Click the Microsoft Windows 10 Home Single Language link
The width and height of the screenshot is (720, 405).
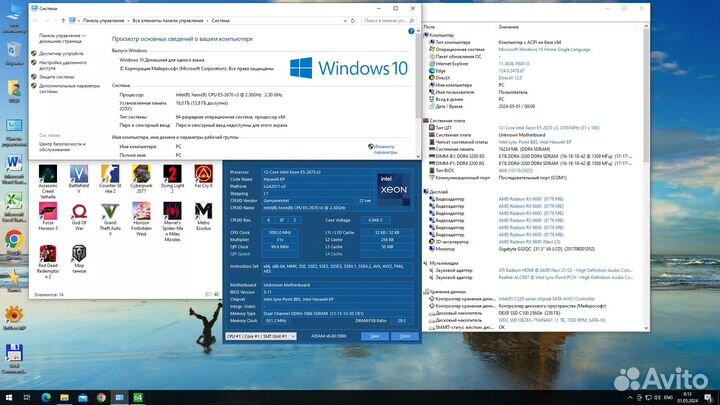[544, 49]
